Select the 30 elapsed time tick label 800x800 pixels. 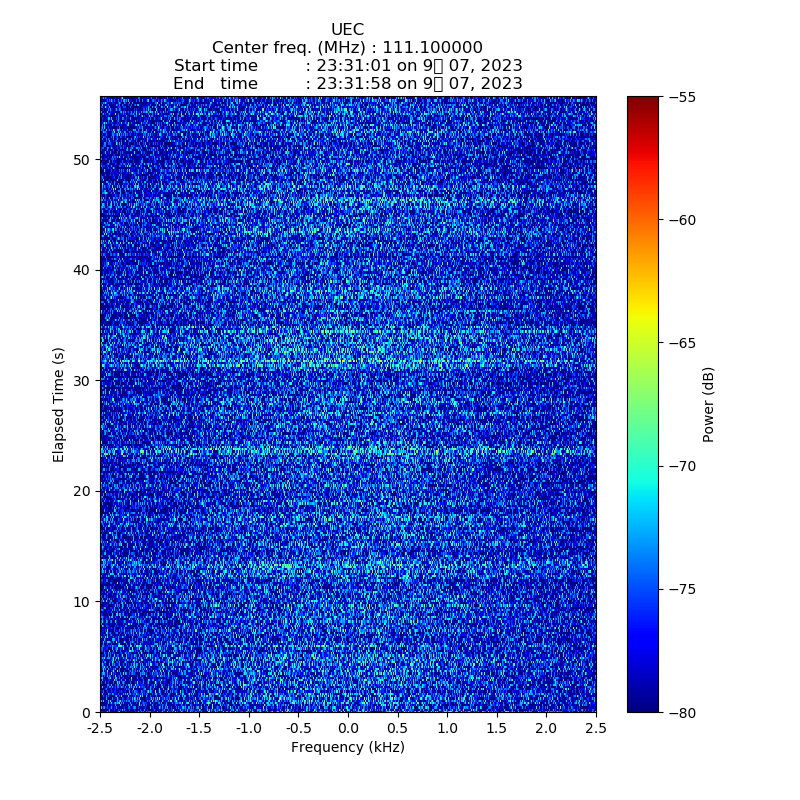coord(82,381)
